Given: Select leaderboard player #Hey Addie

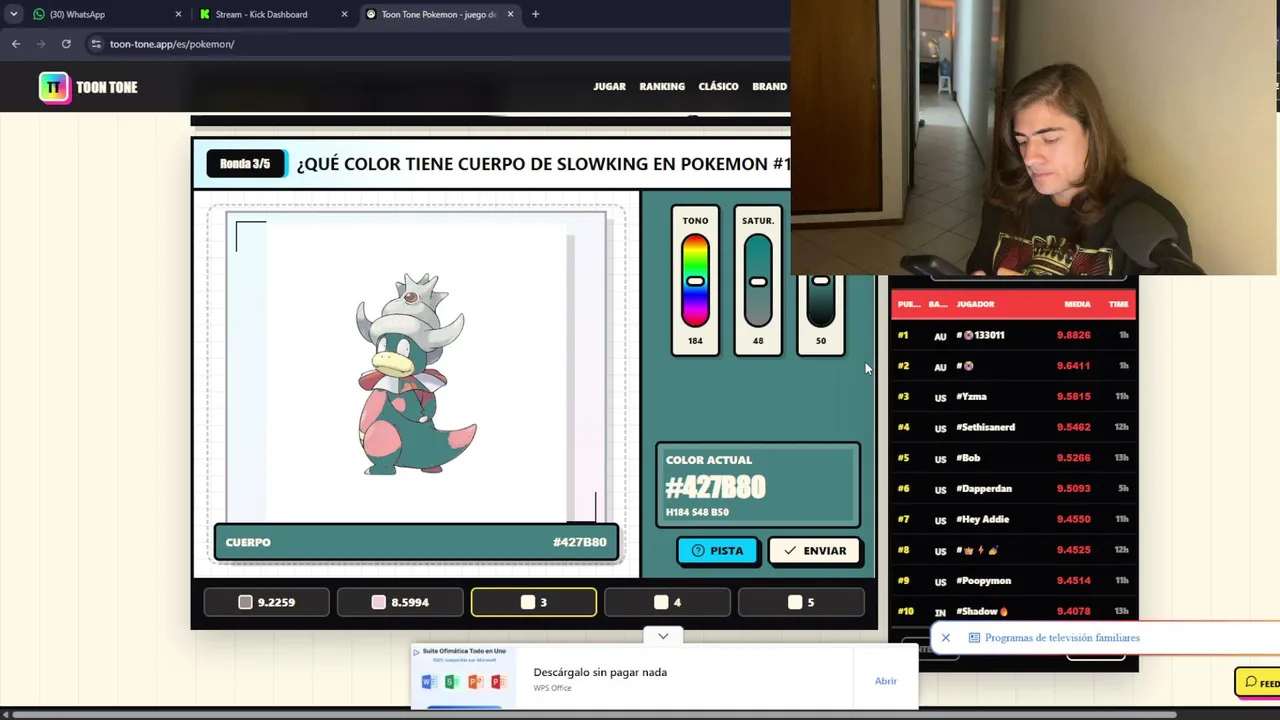Looking at the screenshot, I should tap(982, 520).
